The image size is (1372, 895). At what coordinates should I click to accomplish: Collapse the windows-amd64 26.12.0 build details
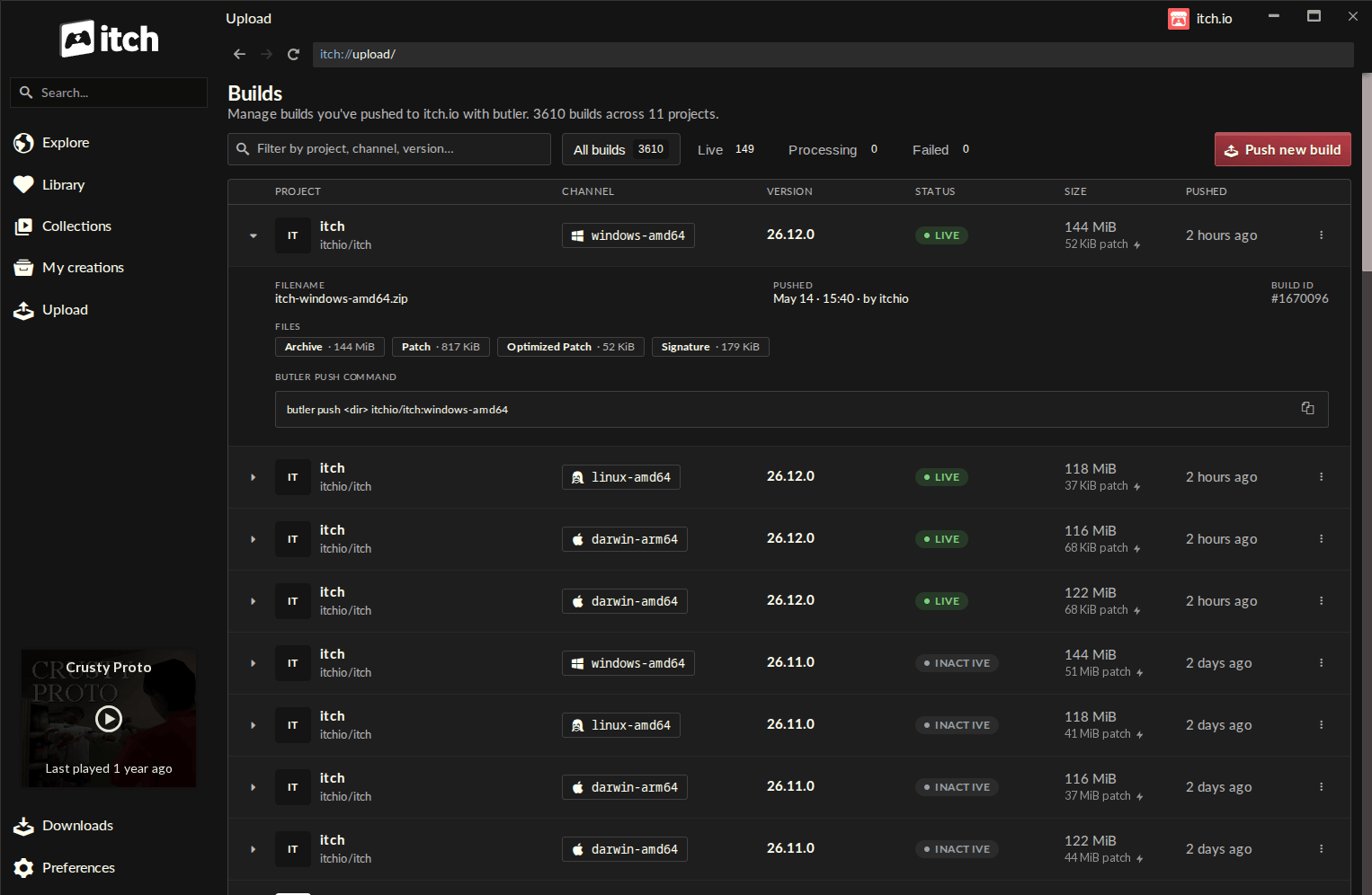[x=254, y=235]
